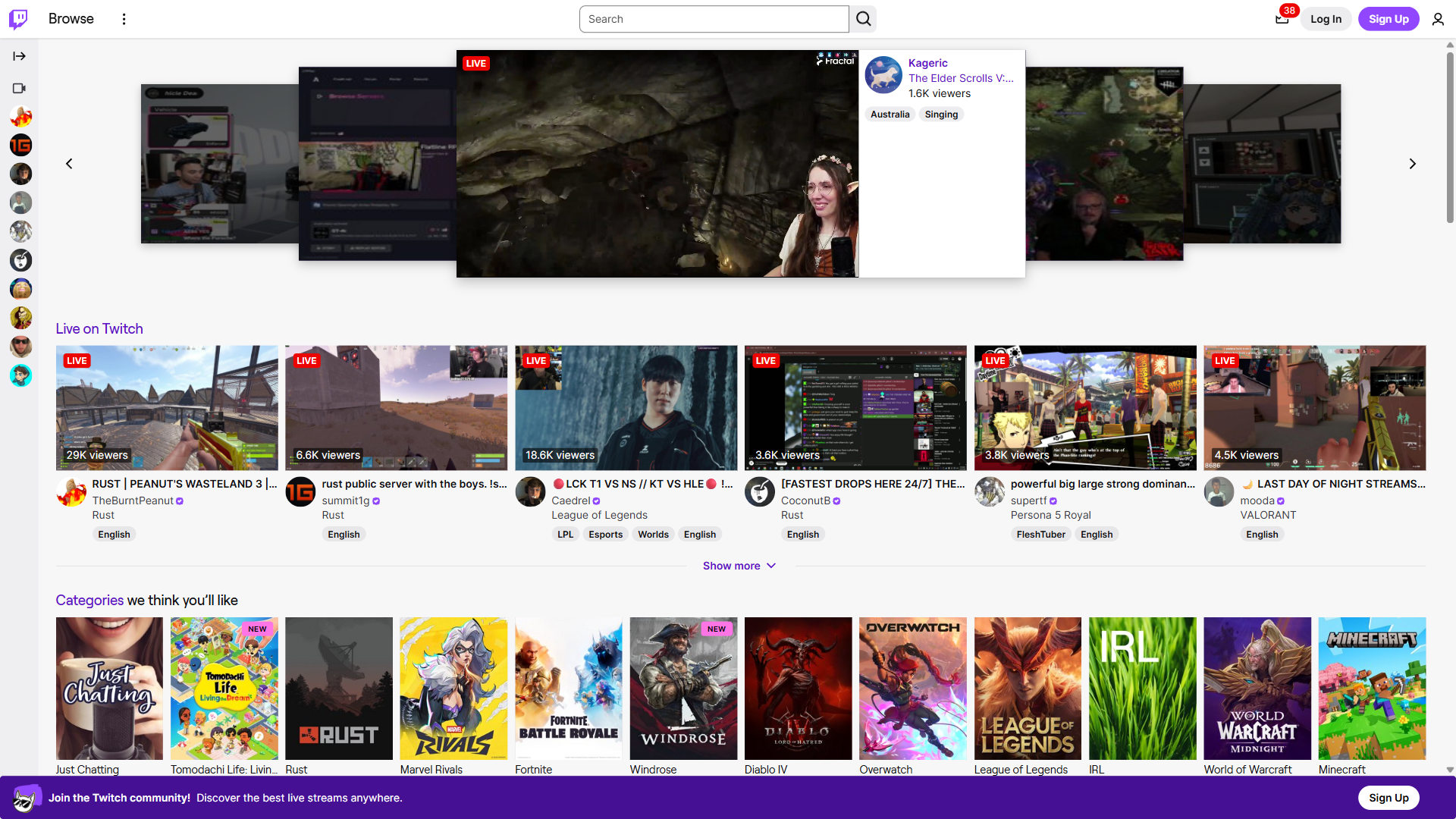The height and width of the screenshot is (819, 1456).
Task: Open the Just Chatting category card
Action: [x=109, y=689]
